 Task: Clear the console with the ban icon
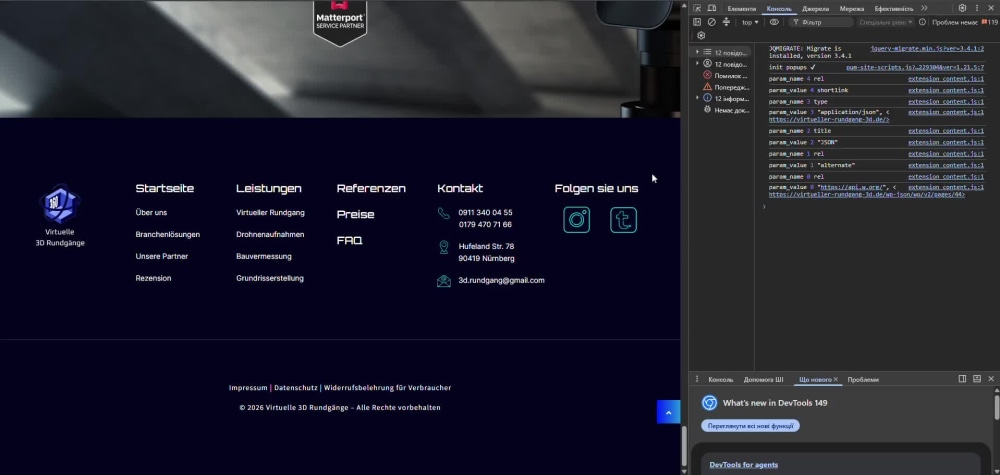[712, 22]
